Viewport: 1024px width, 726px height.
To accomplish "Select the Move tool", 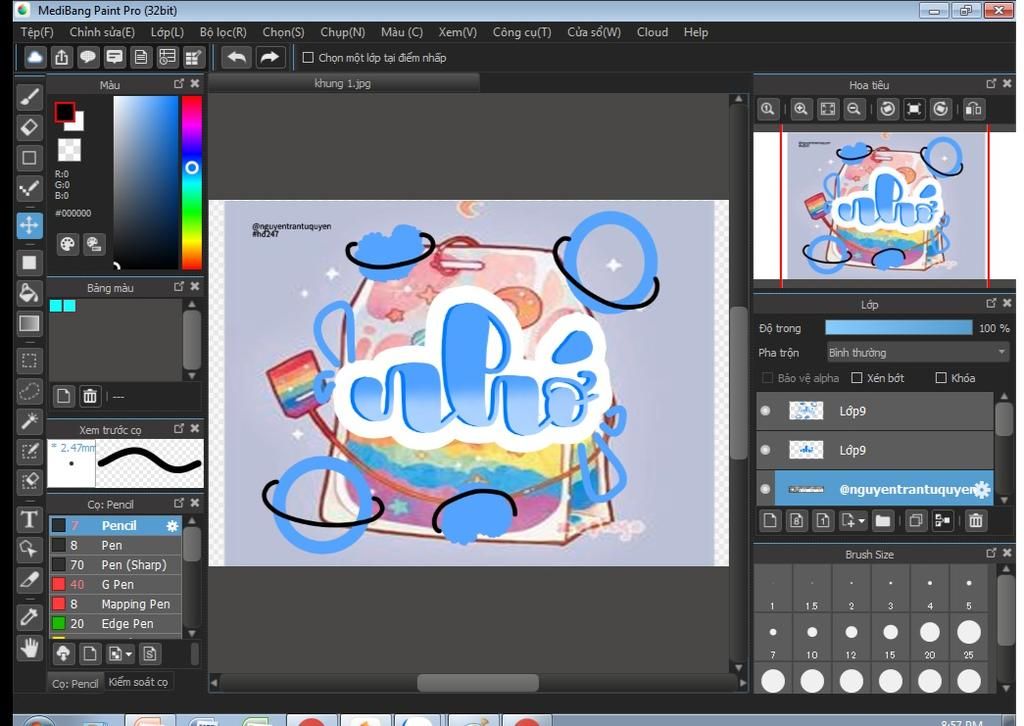I will pyautogui.click(x=29, y=226).
